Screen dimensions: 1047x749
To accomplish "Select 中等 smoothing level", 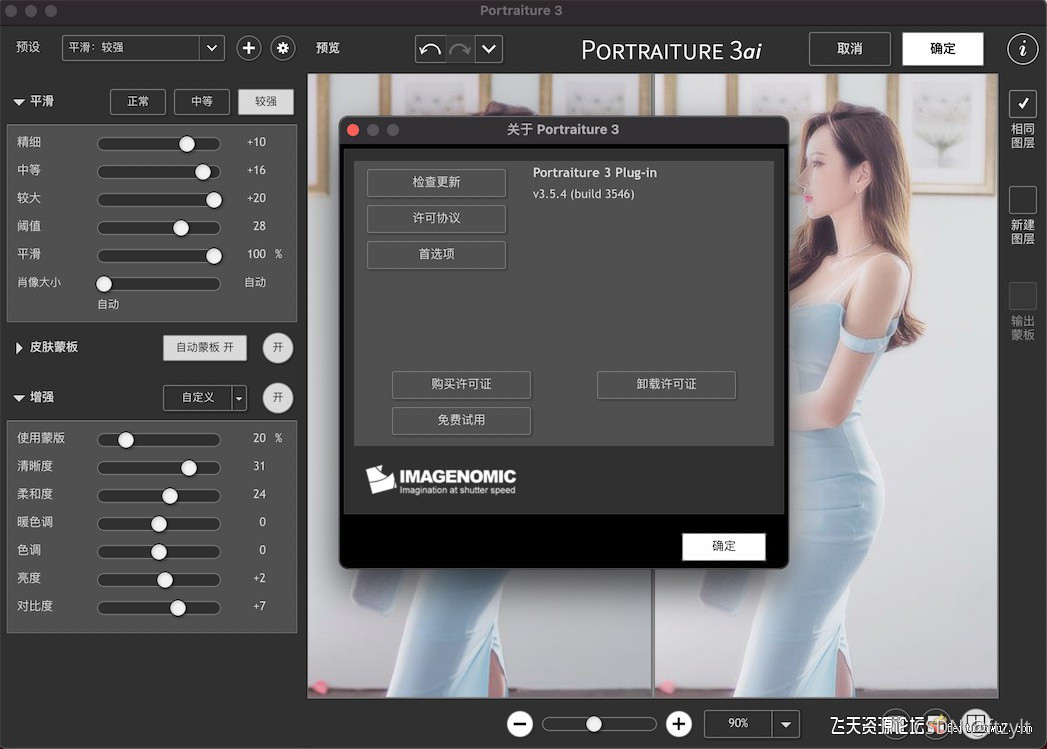I will point(202,101).
